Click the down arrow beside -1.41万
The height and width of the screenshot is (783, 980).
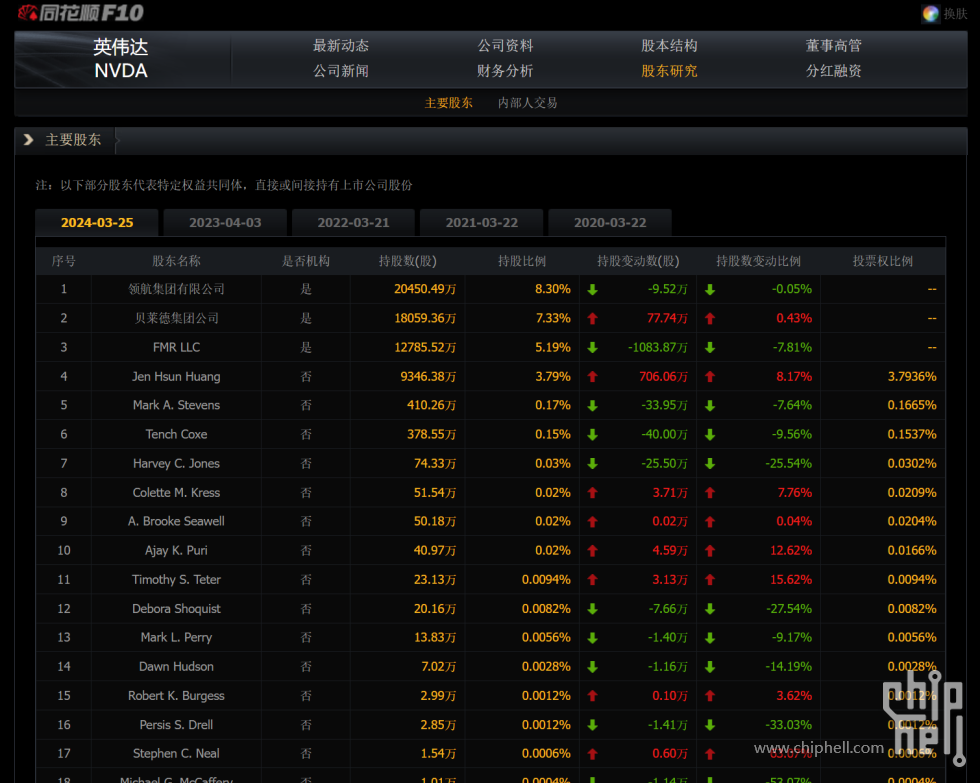pos(592,726)
